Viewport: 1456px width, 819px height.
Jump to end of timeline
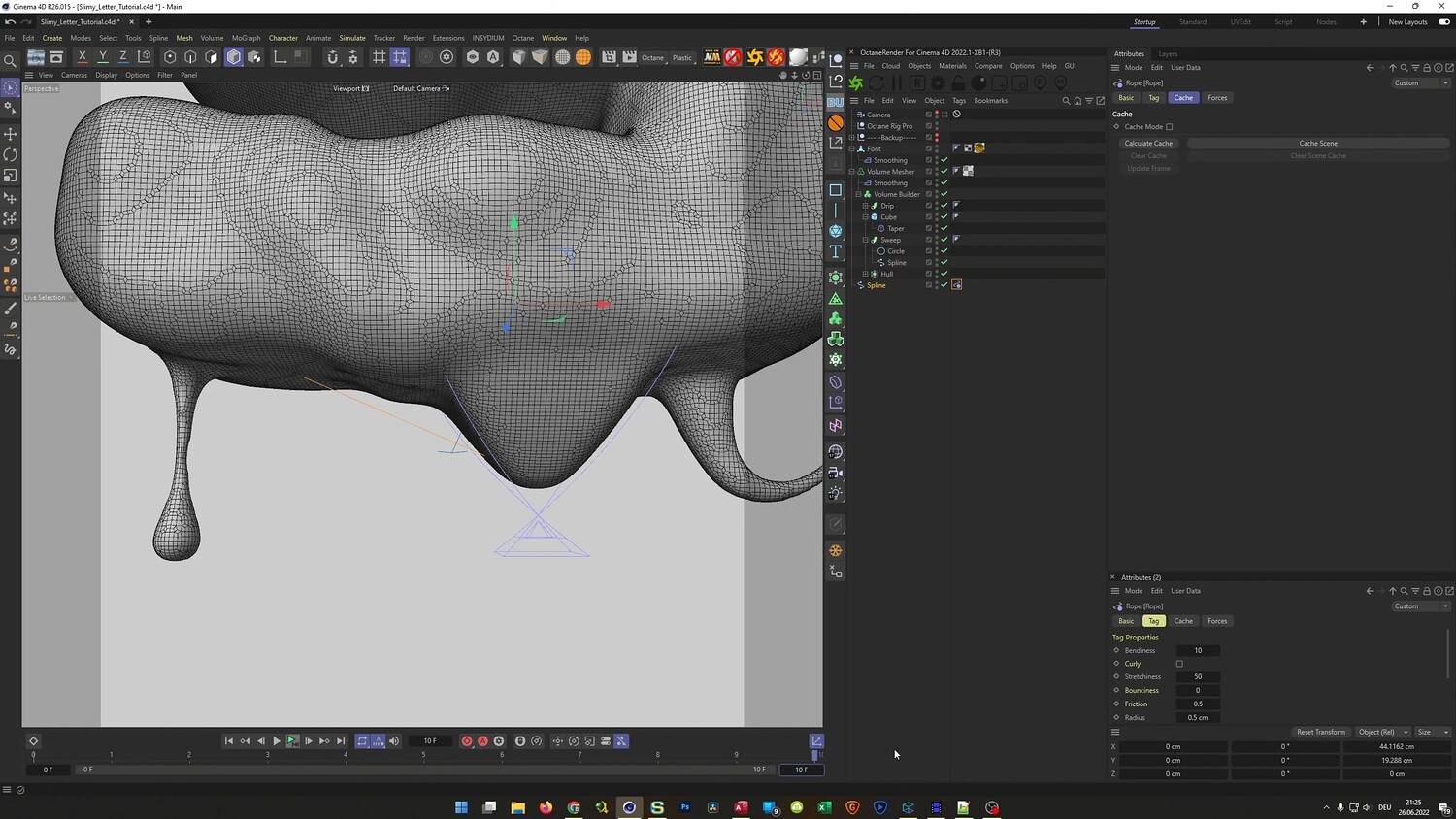[x=341, y=741]
